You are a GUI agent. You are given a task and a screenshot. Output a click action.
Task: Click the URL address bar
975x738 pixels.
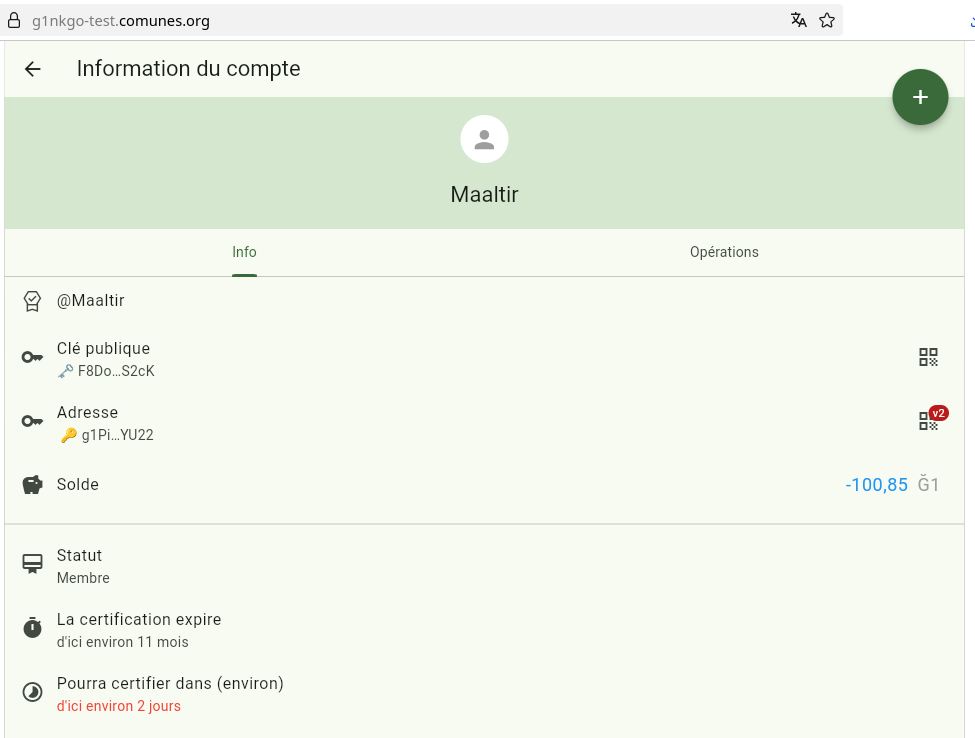tap(400, 20)
